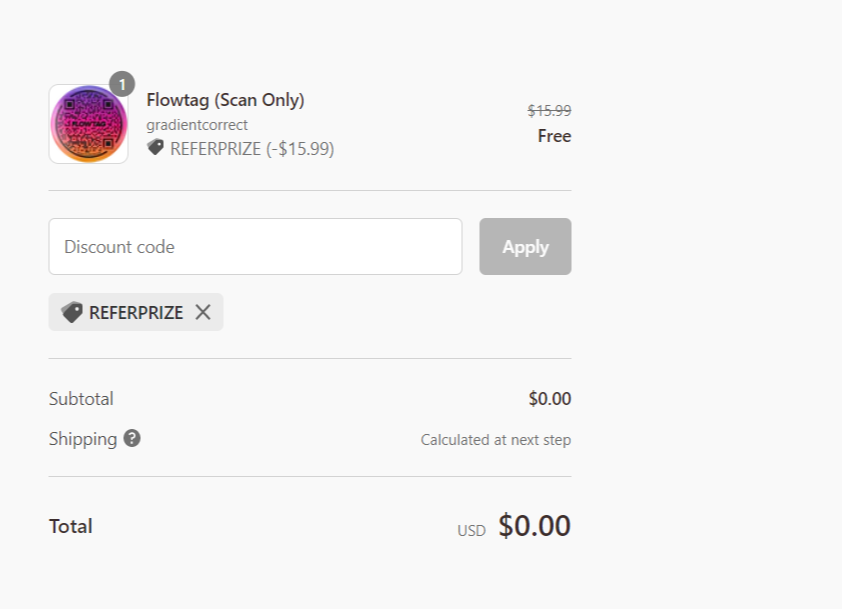Click the quantity badge showing 1
The image size is (842, 609).
122,85
